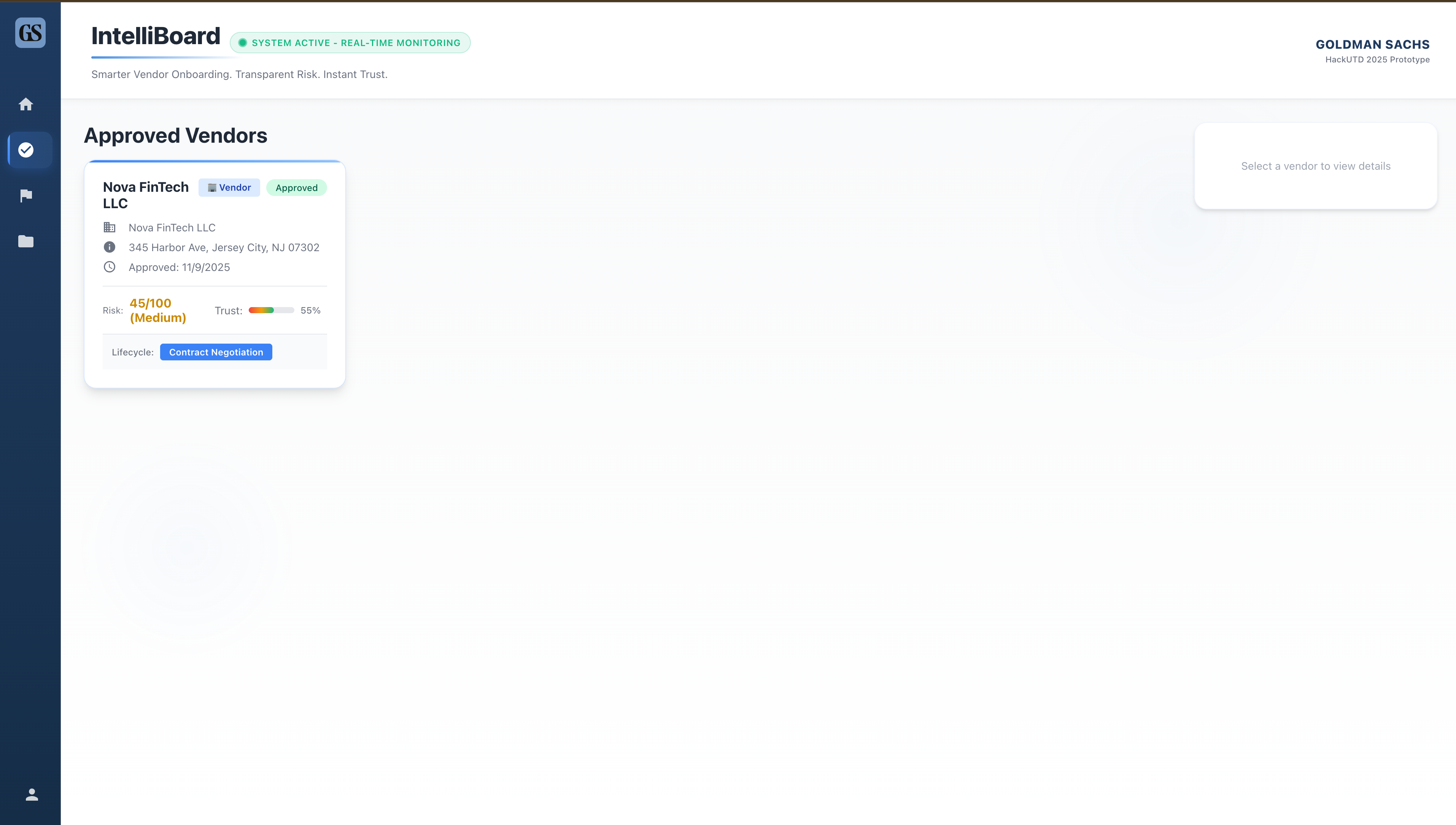The width and height of the screenshot is (1456, 825).
Task: Open the flagged vendors flag icon
Action: (x=26, y=196)
